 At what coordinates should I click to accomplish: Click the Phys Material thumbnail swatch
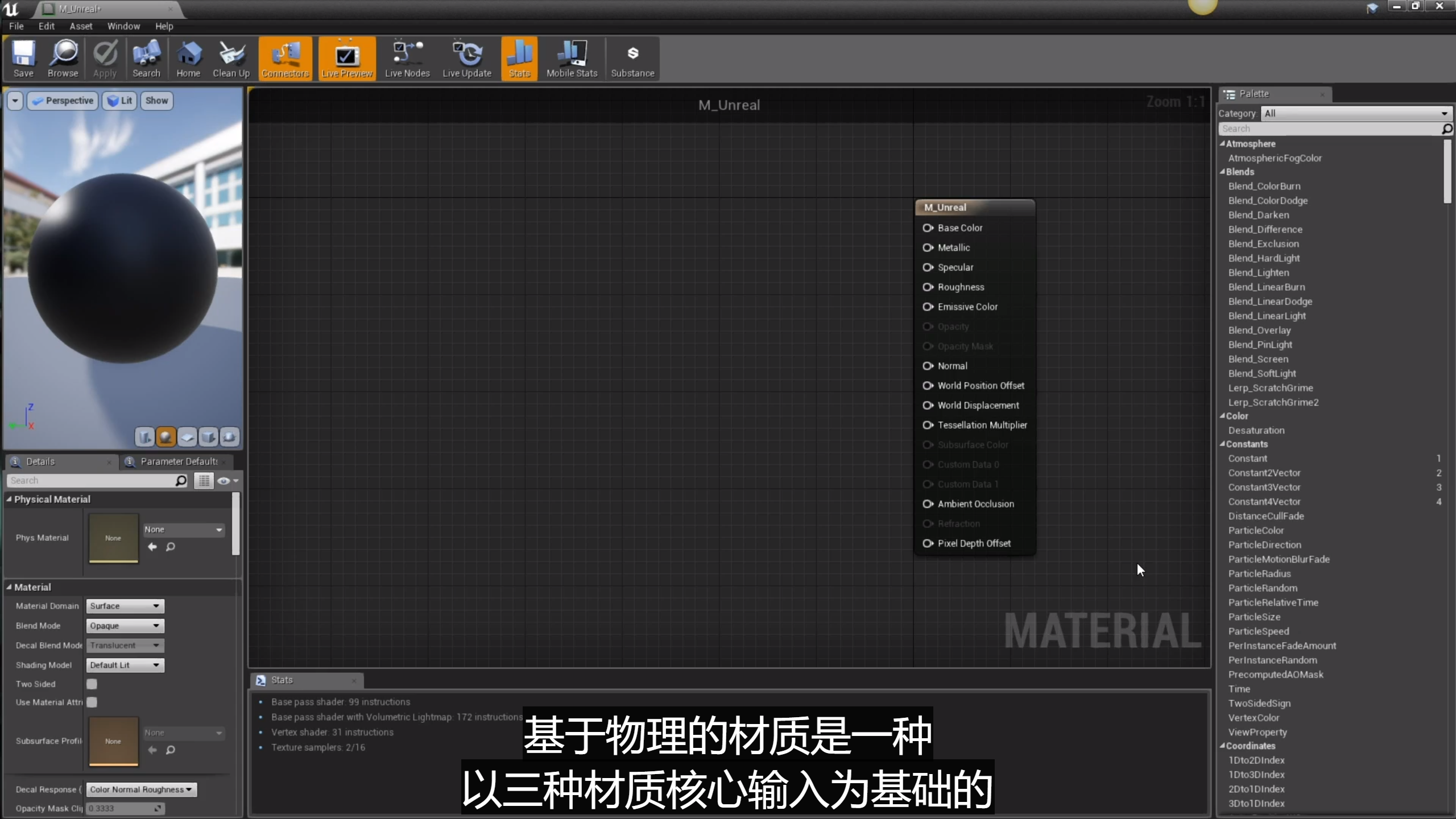click(113, 537)
